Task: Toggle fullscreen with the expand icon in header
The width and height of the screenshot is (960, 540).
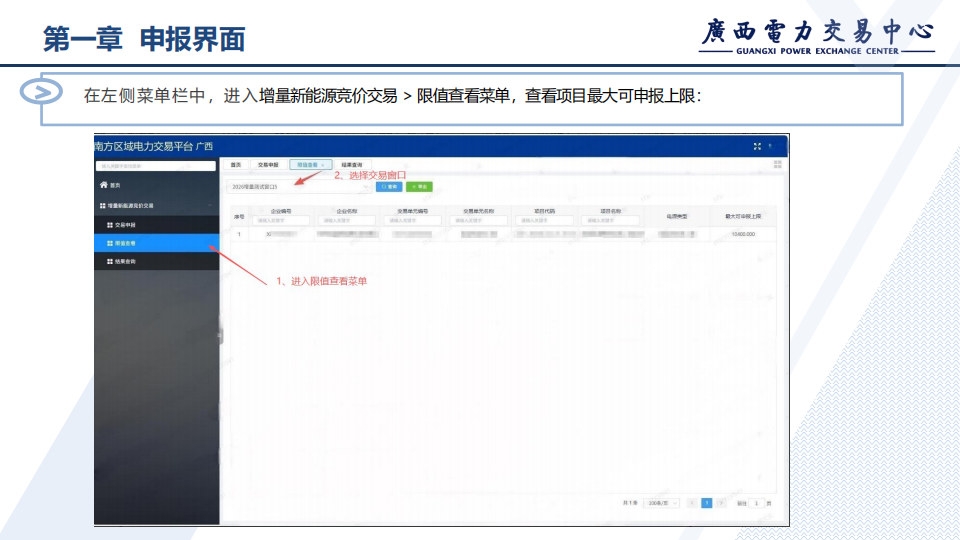Action: coord(757,146)
